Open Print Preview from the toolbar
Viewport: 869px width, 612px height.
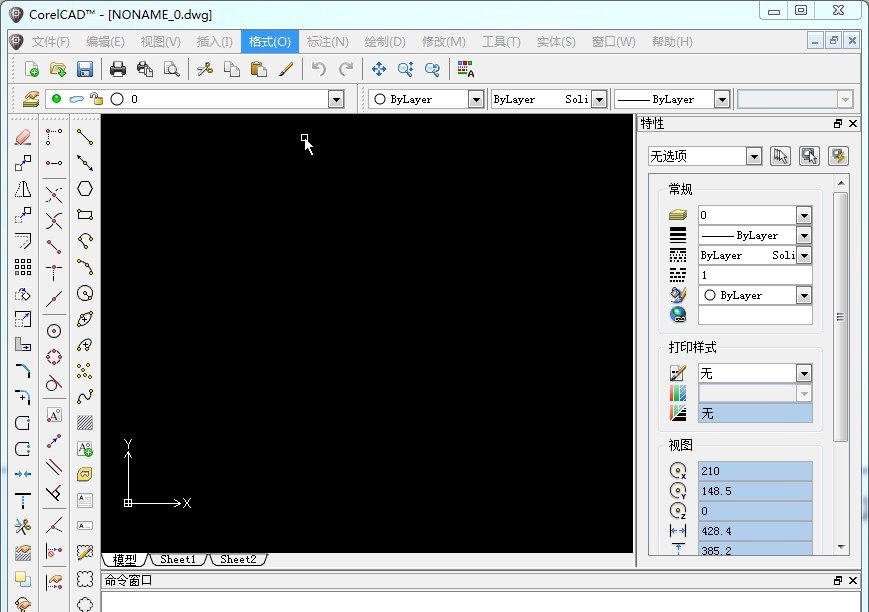(x=170, y=69)
